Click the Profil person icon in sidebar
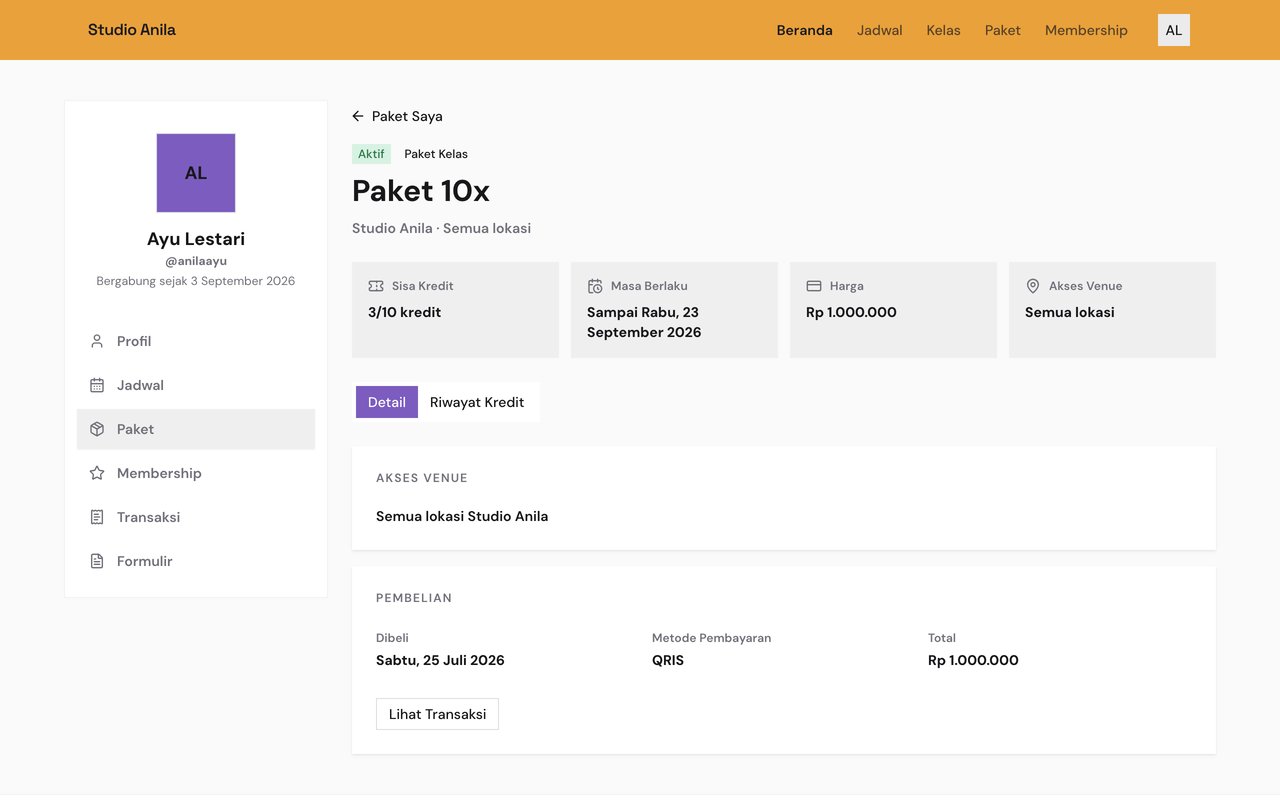 97,341
